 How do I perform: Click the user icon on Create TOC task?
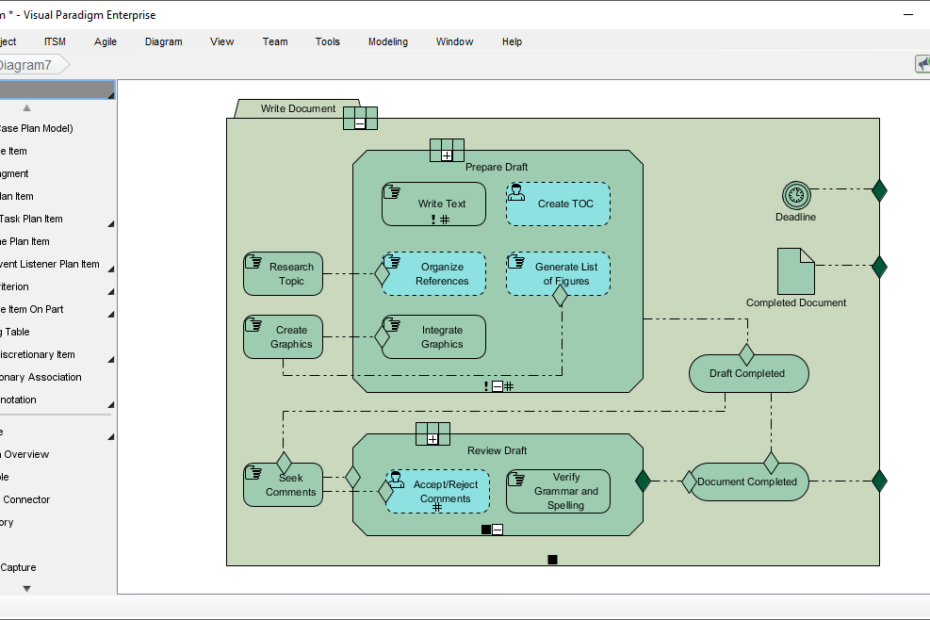[516, 192]
